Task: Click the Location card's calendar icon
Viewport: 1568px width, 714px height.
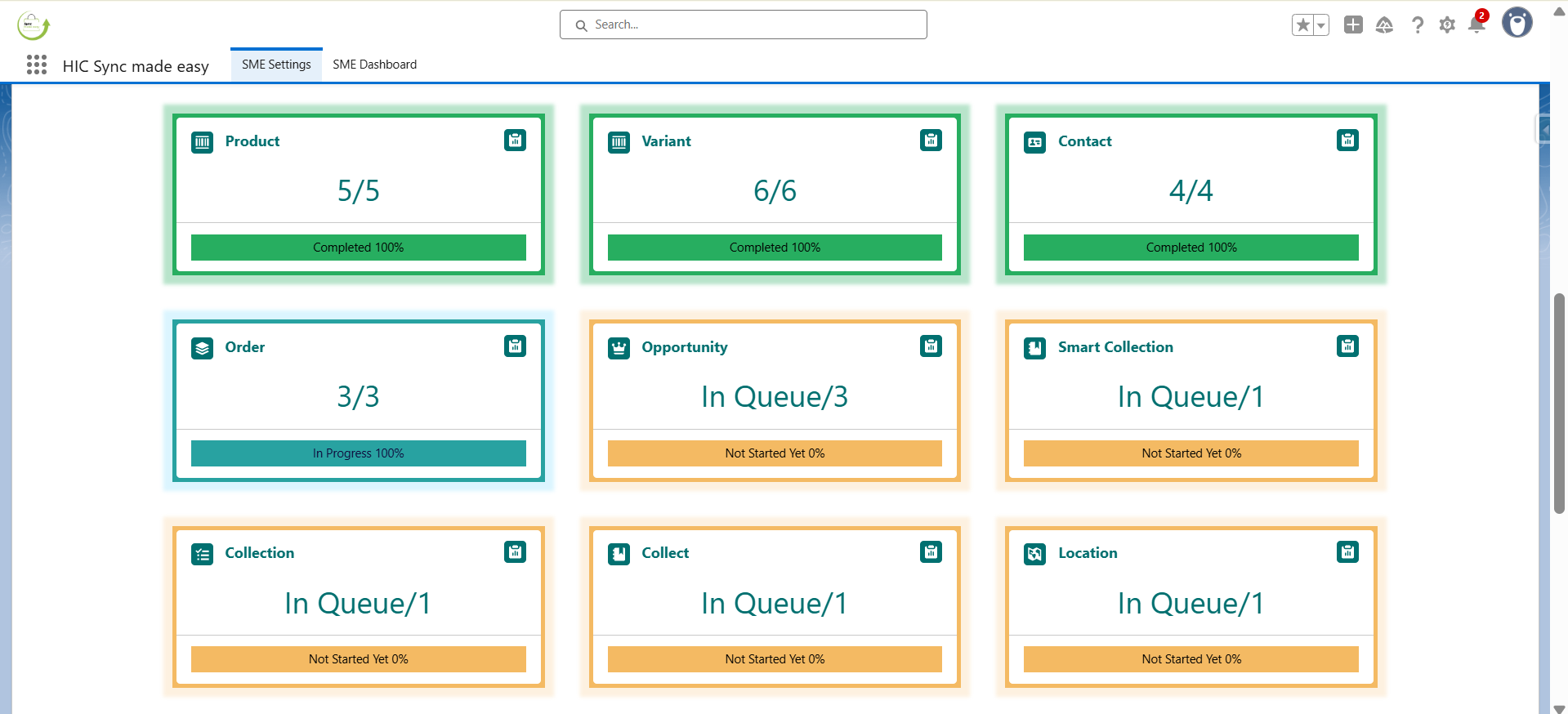Action: point(1347,552)
